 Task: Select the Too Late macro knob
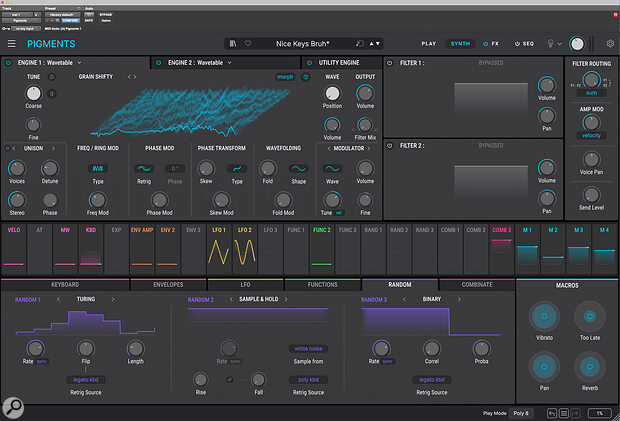tap(590, 316)
